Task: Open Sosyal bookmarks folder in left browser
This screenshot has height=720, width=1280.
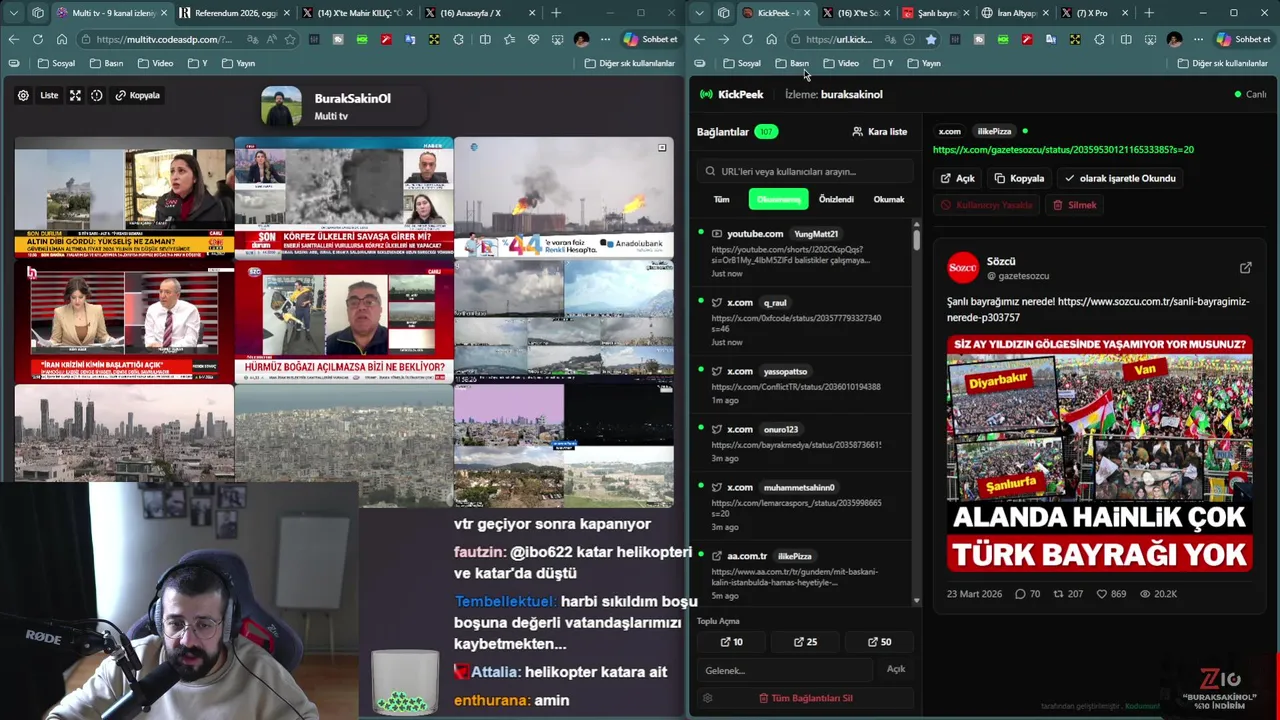Action: coord(56,63)
